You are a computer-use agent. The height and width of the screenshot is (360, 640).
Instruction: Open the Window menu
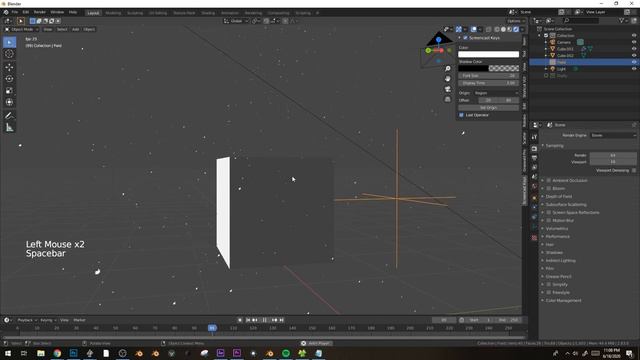[57, 12]
